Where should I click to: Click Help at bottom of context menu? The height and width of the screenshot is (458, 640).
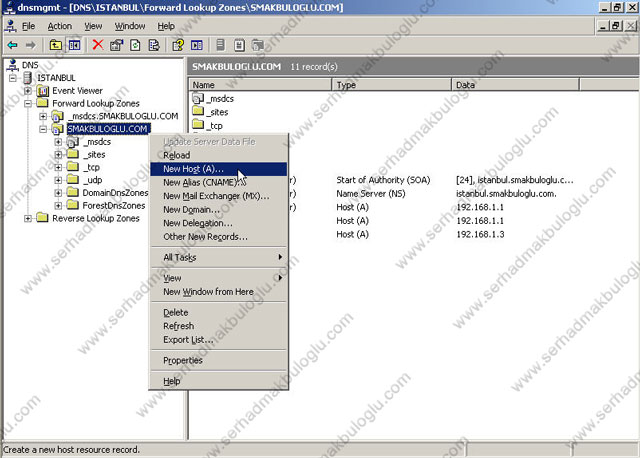218,381
